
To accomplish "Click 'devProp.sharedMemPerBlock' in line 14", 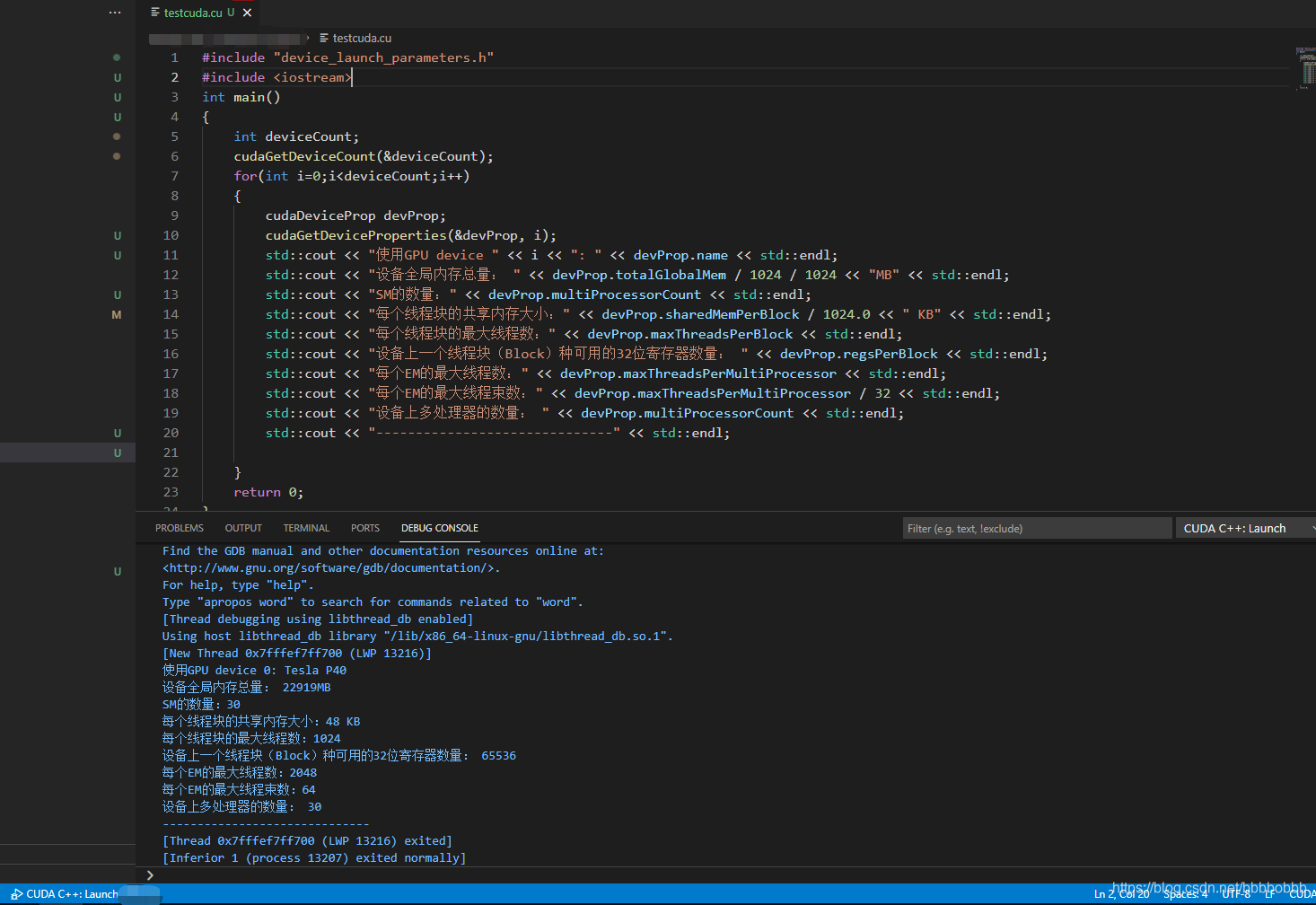I will 700,314.
